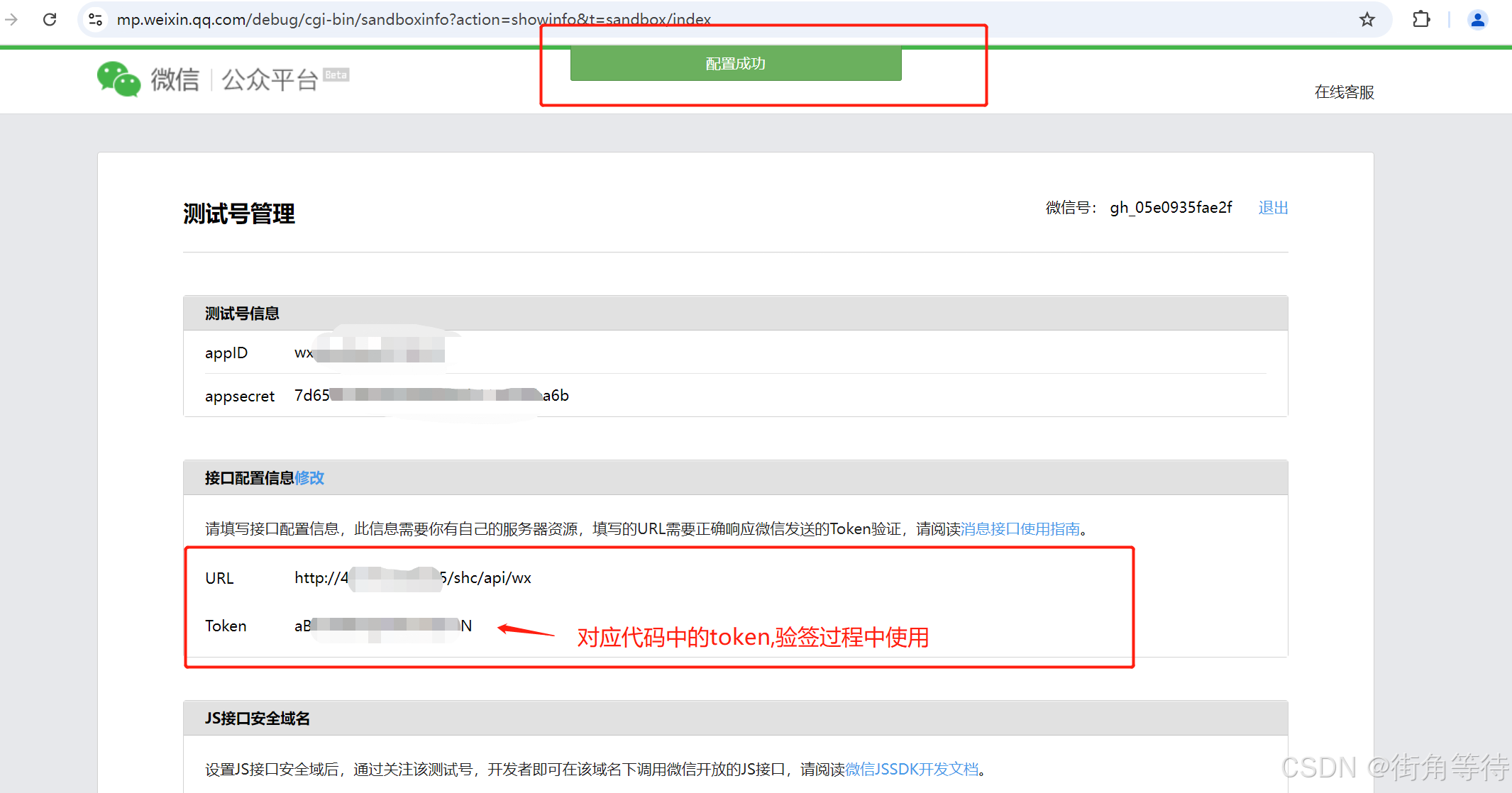1512x793 pixels.
Task: Bookmark this page with star icon
Action: coord(1367,19)
